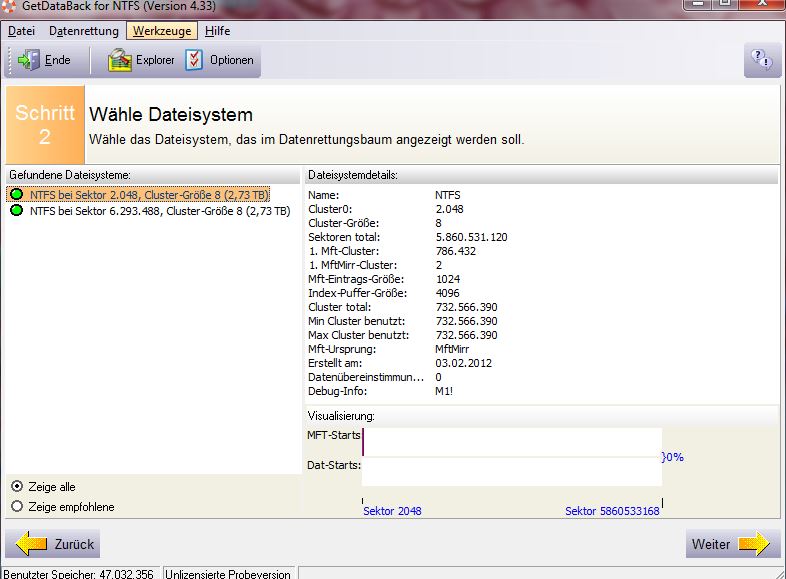Click Benutzter Speicher status bar entry

(79, 574)
